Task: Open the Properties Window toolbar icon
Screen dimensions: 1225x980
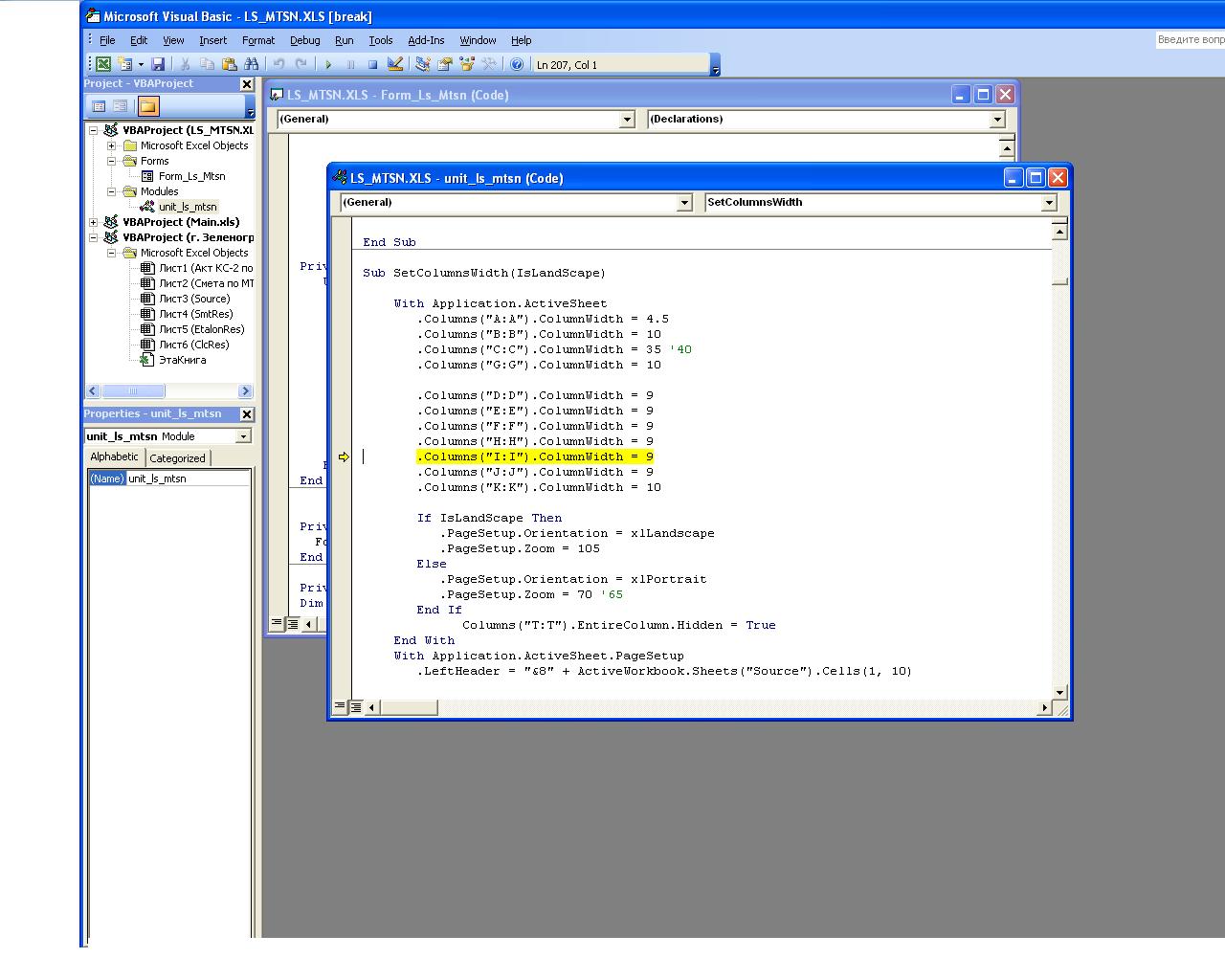Action: 444,64
